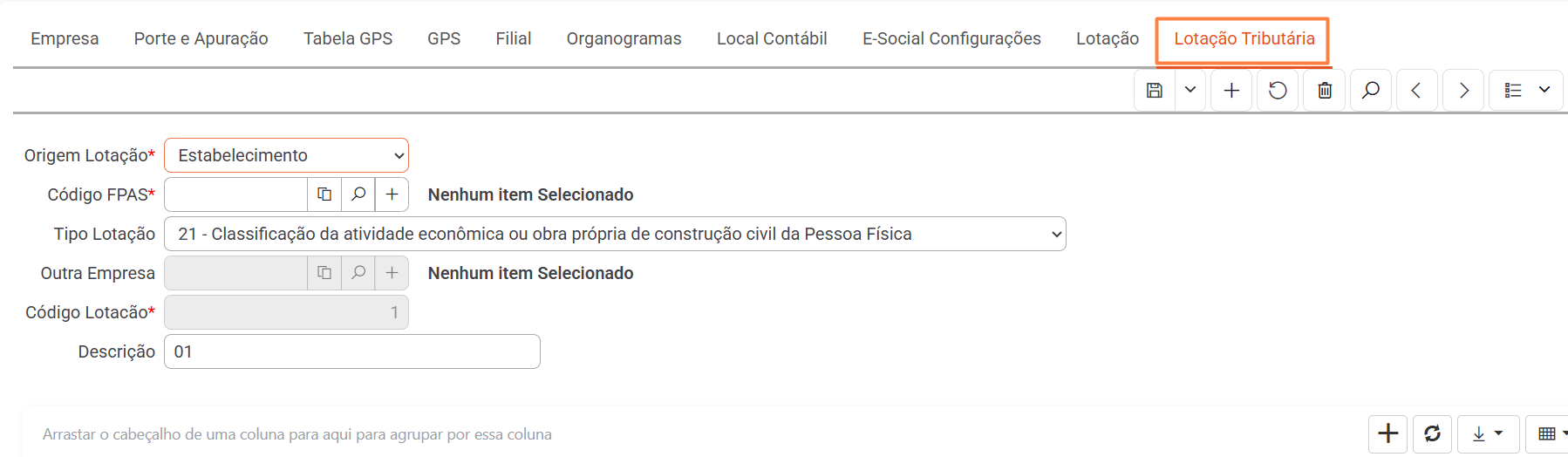Add new Código FPAS item
The width and height of the screenshot is (1568, 457).
point(392,194)
